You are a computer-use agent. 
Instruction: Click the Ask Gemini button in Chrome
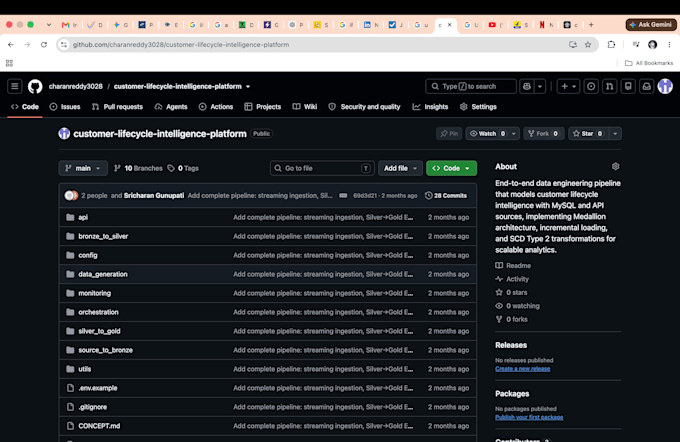point(651,25)
